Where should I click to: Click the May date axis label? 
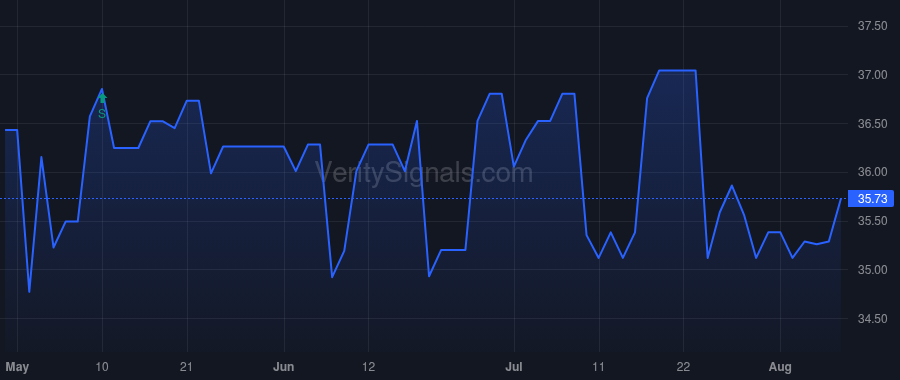(17, 367)
